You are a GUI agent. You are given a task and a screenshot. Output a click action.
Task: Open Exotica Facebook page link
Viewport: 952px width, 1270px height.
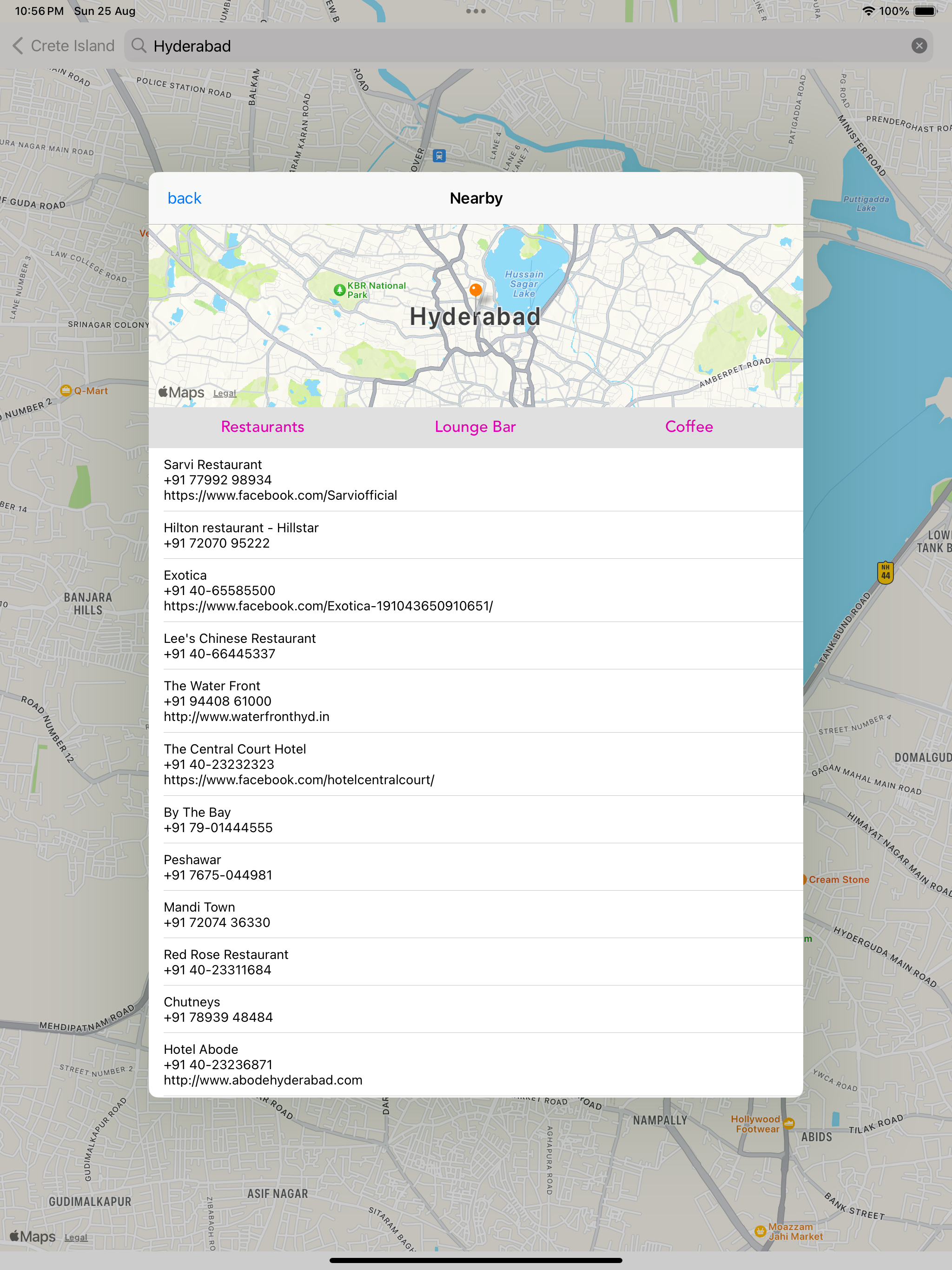[329, 606]
